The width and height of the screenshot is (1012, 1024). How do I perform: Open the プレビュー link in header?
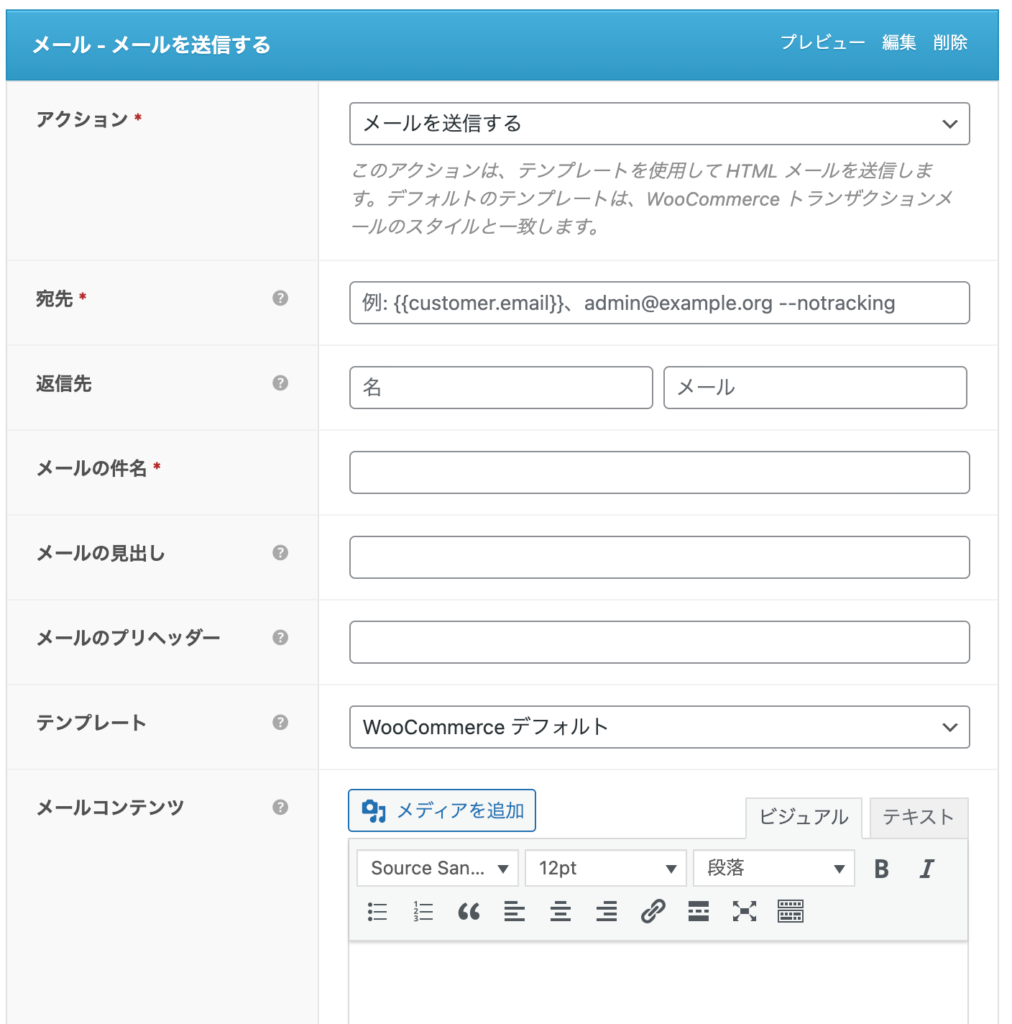click(823, 43)
